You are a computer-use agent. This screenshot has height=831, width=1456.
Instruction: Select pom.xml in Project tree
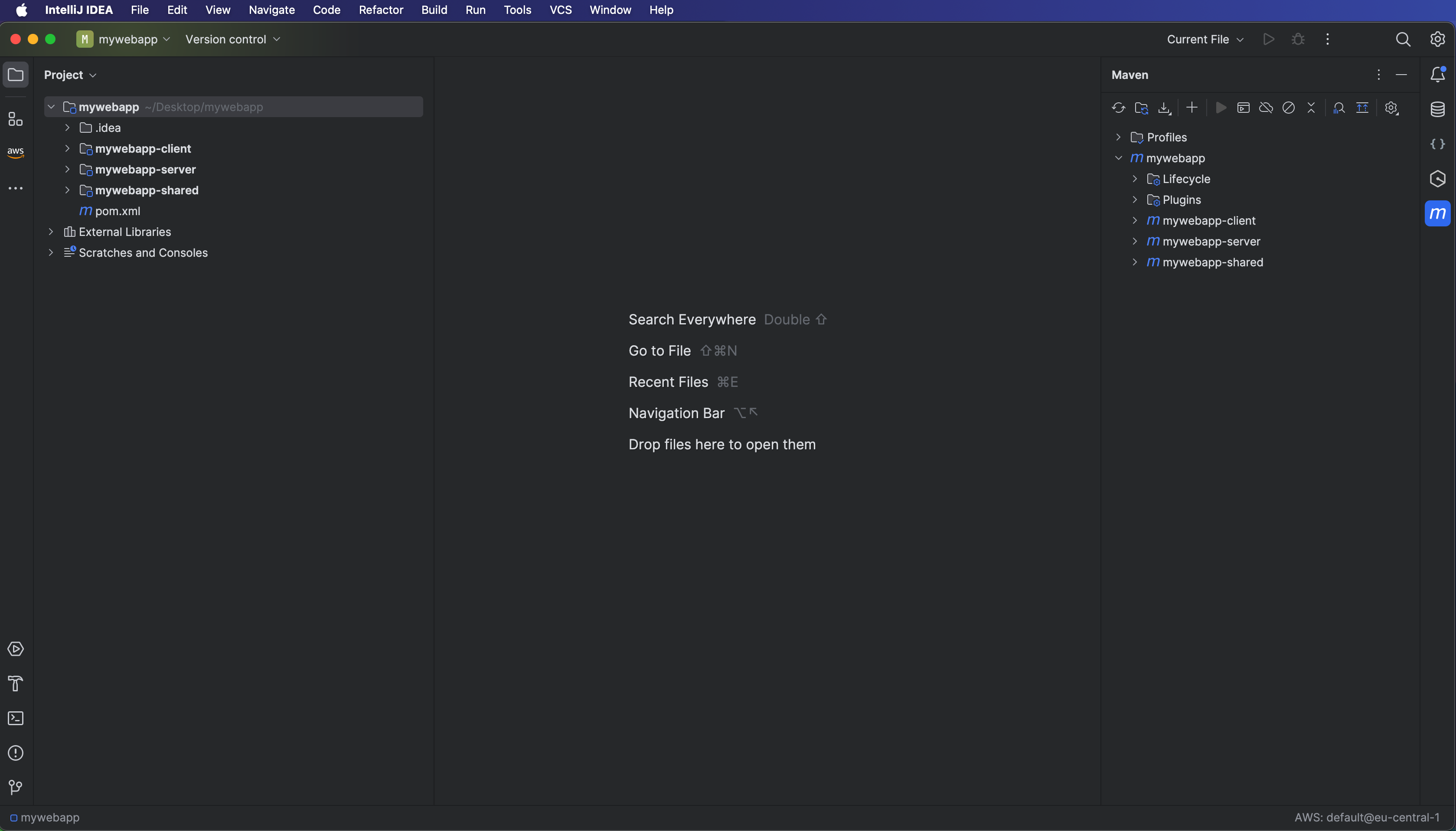pyautogui.click(x=118, y=211)
